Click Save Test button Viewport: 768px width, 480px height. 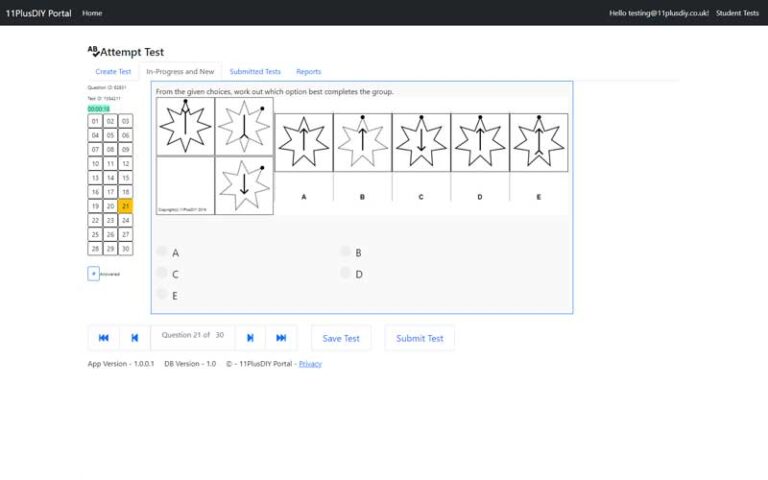pos(341,338)
